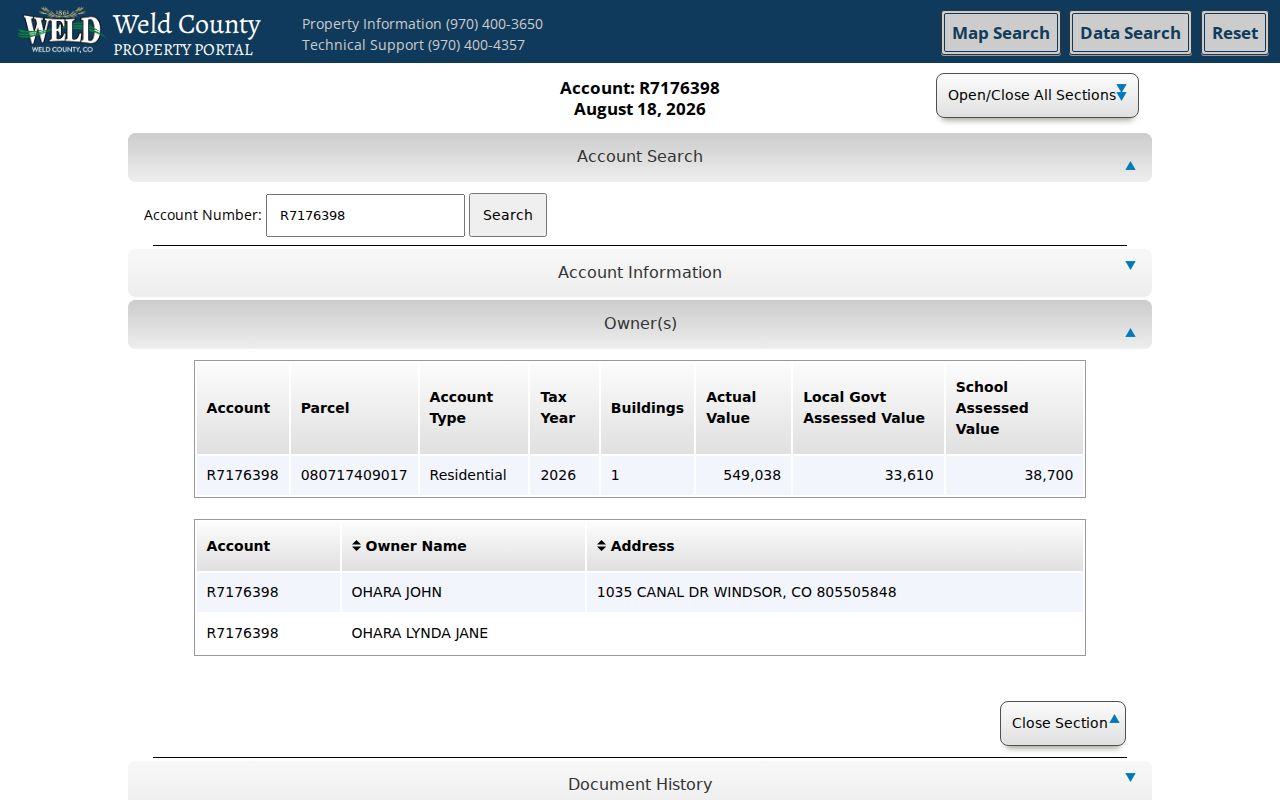Click the Account Number input field
The image size is (1280, 800).
(x=365, y=215)
